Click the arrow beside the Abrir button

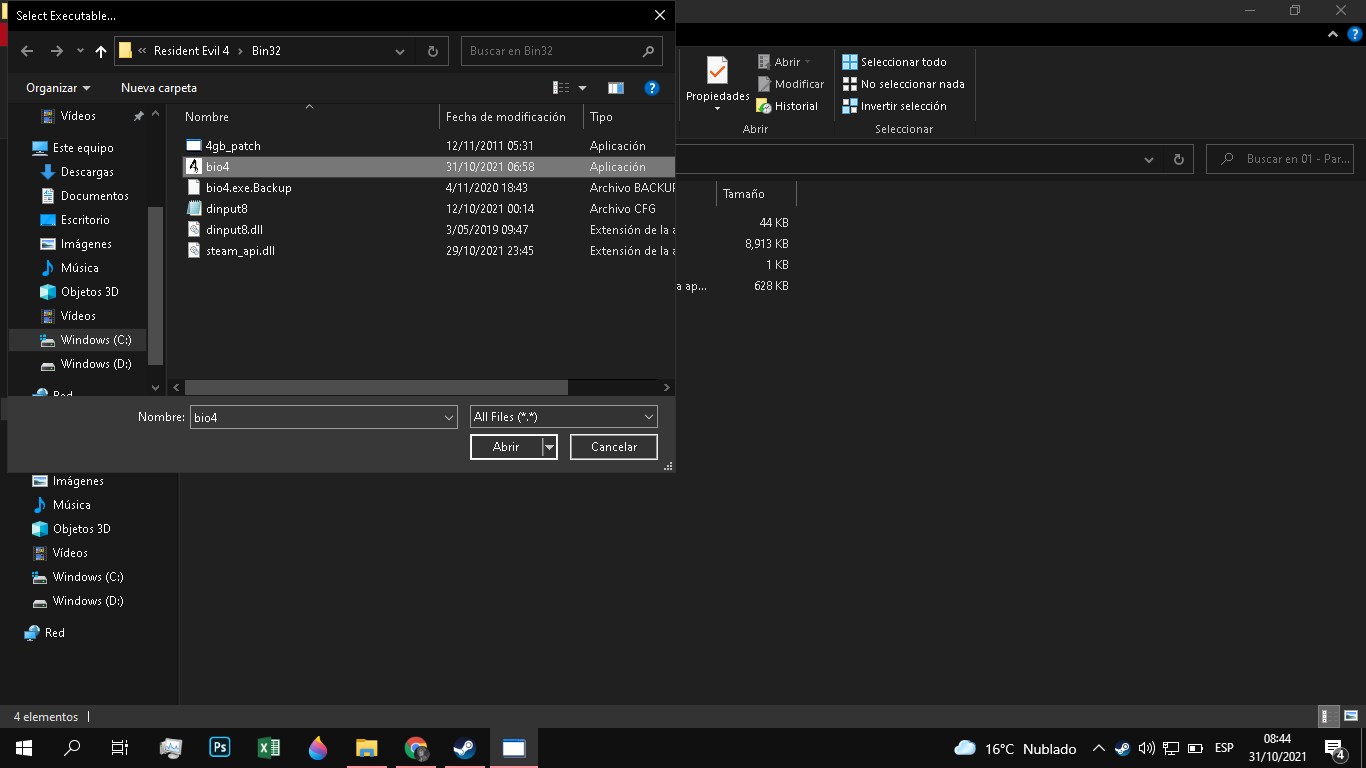[x=549, y=447]
